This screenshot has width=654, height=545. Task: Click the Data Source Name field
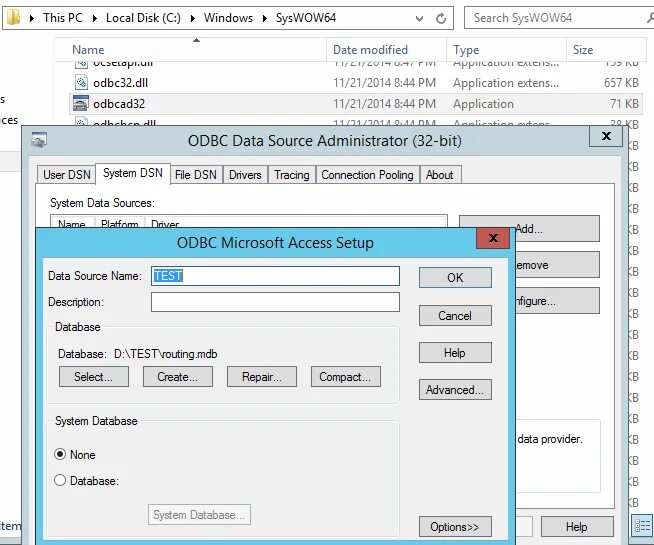[x=275, y=276]
